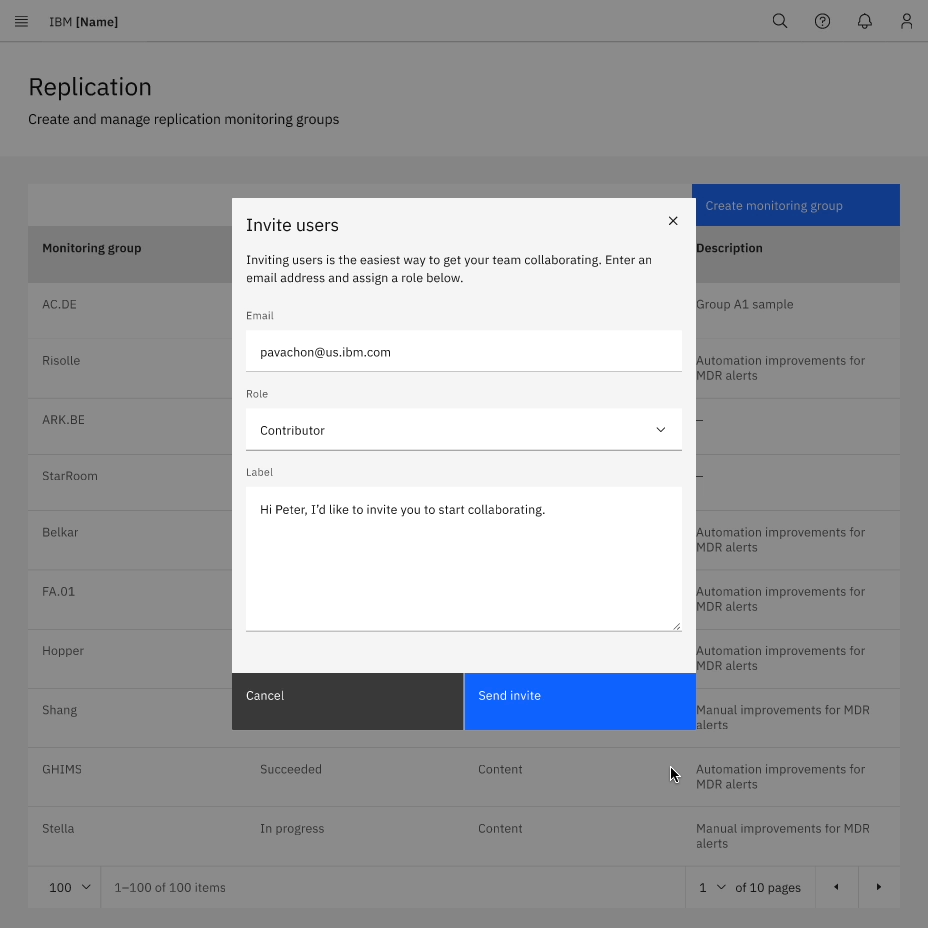This screenshot has width=928, height=928.
Task: Select the Email input with pavachon@us.ibm.com
Action: click(x=463, y=351)
